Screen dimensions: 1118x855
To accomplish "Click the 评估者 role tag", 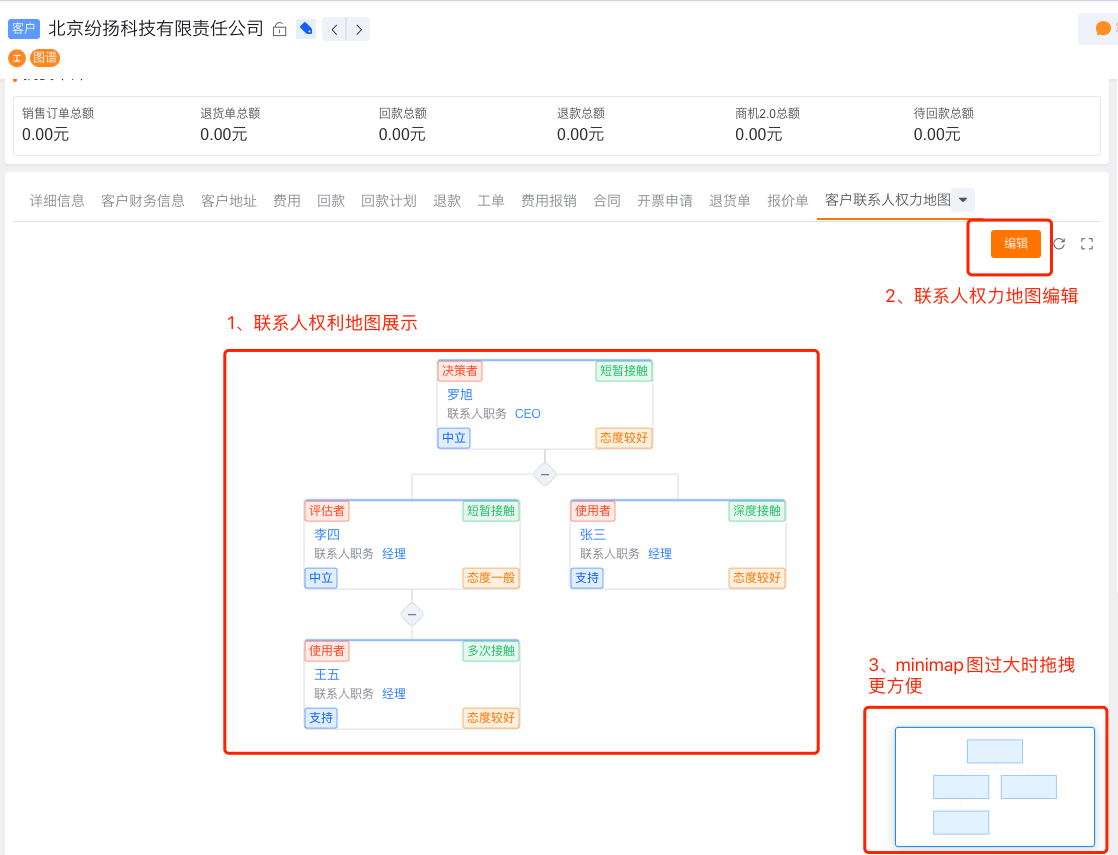I will point(327,511).
